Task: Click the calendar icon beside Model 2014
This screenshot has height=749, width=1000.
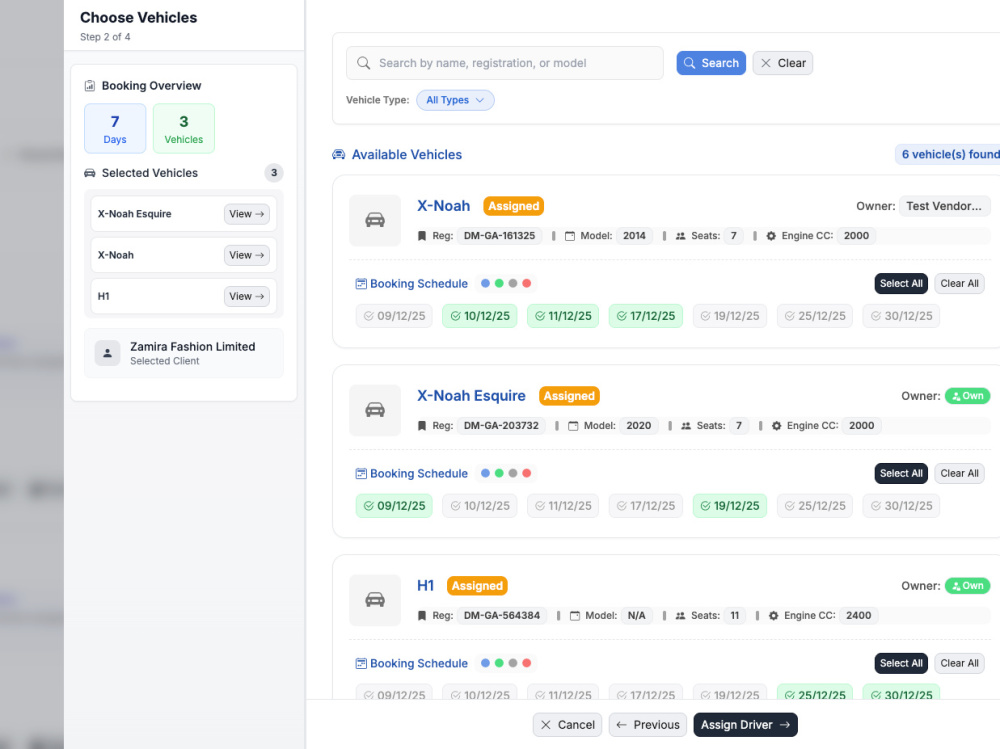Action: point(570,236)
